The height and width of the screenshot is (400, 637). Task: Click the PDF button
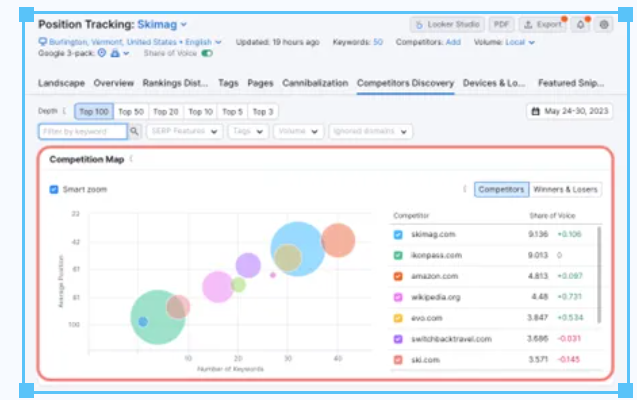coord(501,25)
